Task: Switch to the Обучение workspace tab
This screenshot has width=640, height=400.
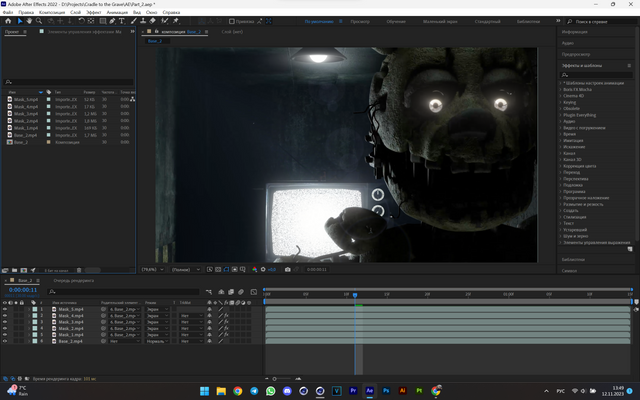Action: click(396, 20)
